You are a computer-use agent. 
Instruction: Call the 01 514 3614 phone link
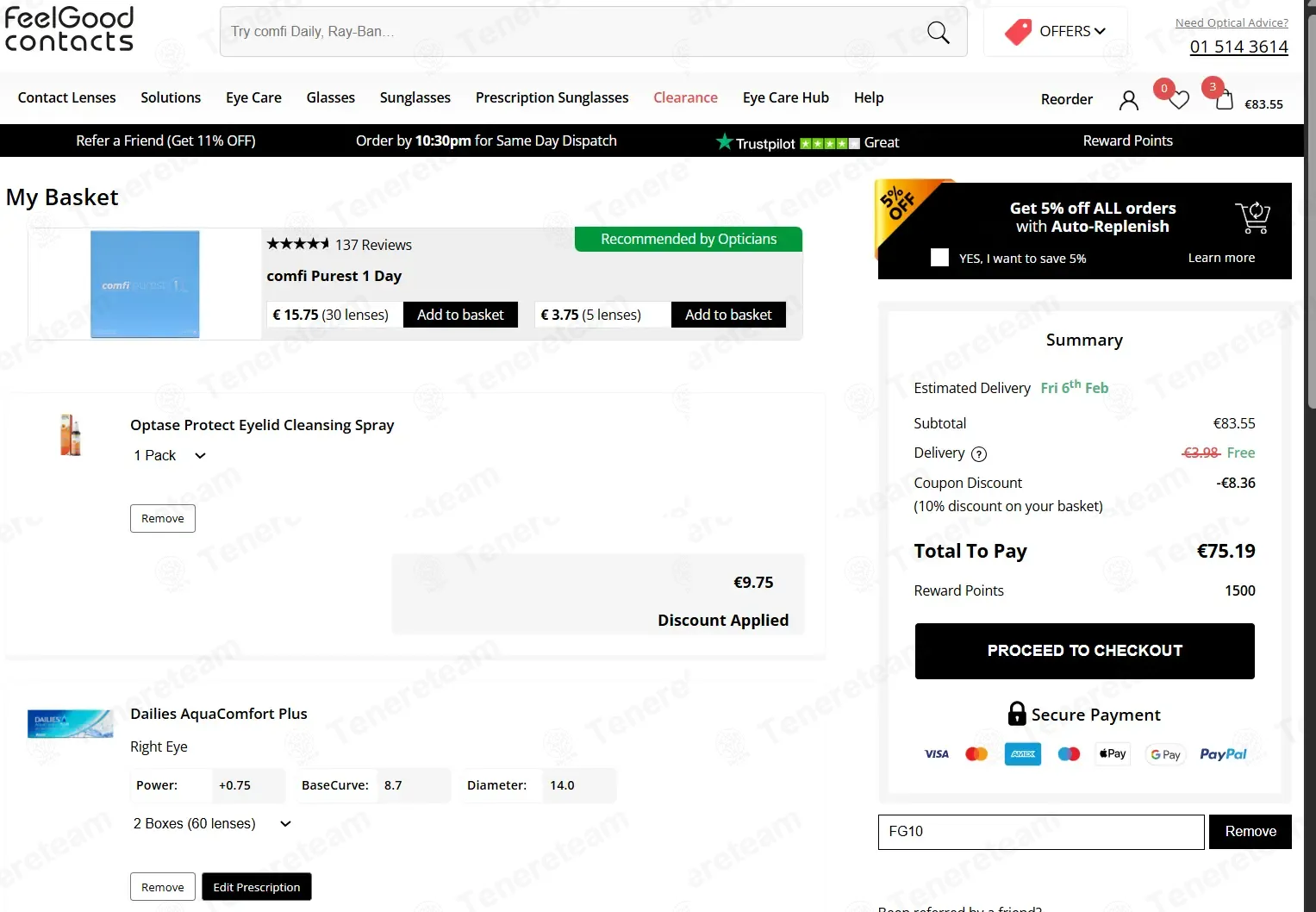pyautogui.click(x=1238, y=47)
